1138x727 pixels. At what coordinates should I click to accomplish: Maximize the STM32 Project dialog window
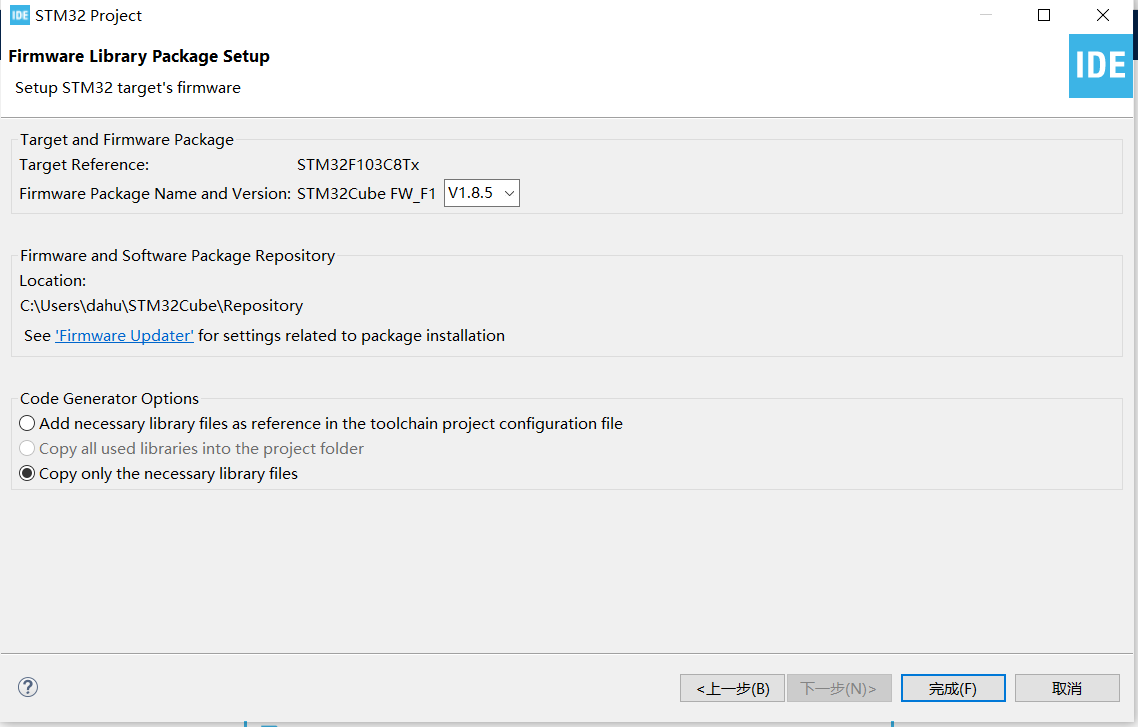click(1044, 15)
